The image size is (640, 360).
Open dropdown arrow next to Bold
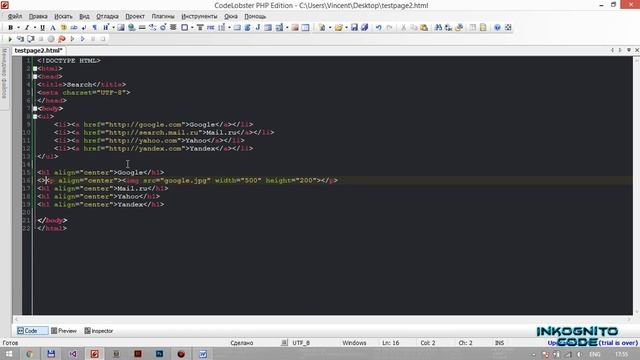pos(18,28)
